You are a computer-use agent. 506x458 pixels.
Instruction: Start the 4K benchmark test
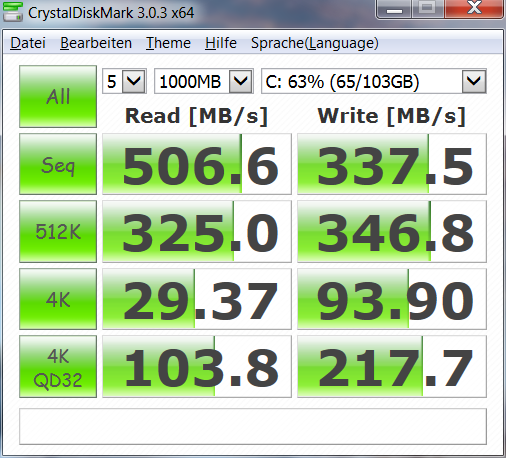(x=58, y=299)
